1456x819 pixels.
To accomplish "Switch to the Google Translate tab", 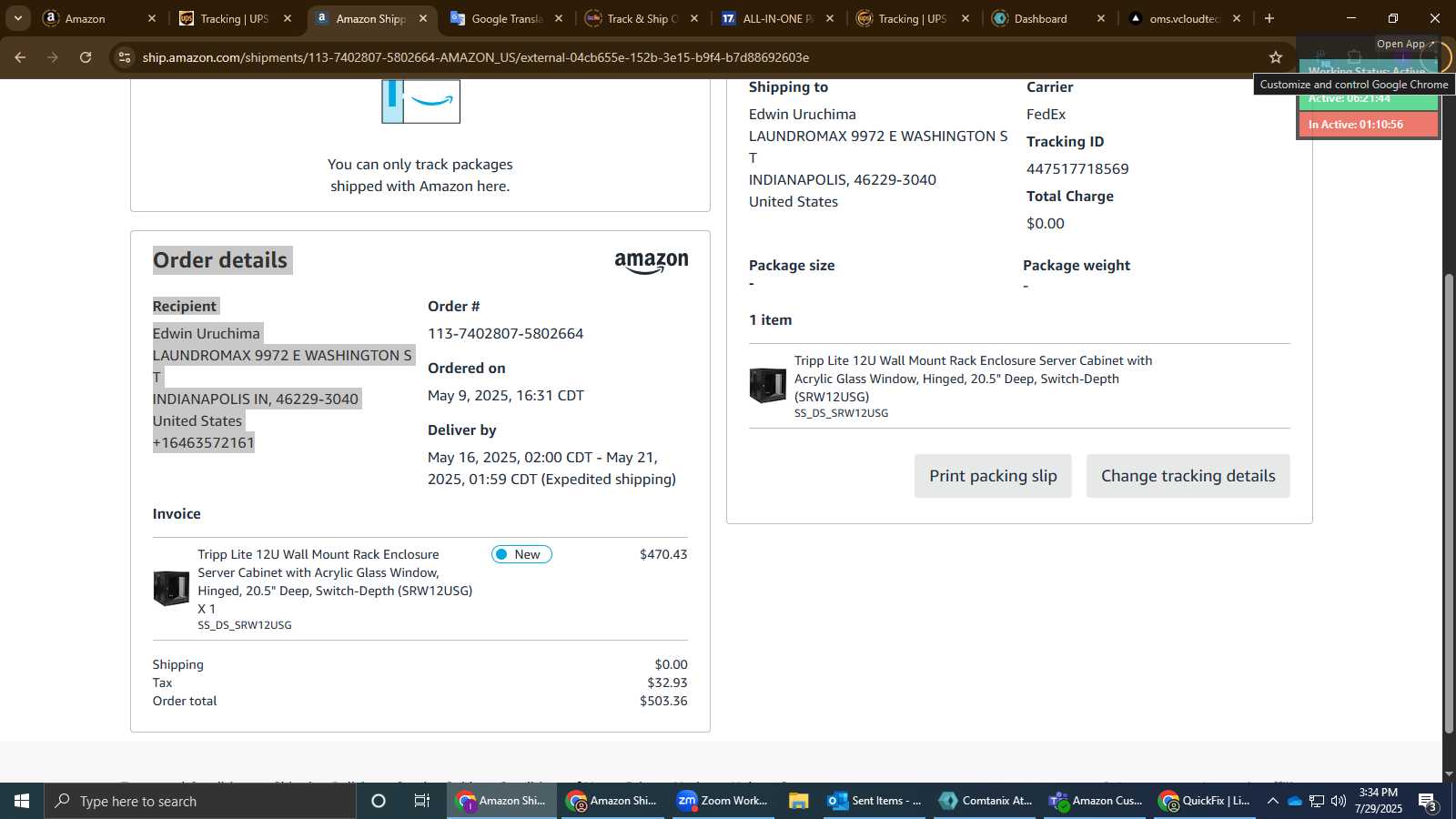I will pyautogui.click(x=506, y=18).
